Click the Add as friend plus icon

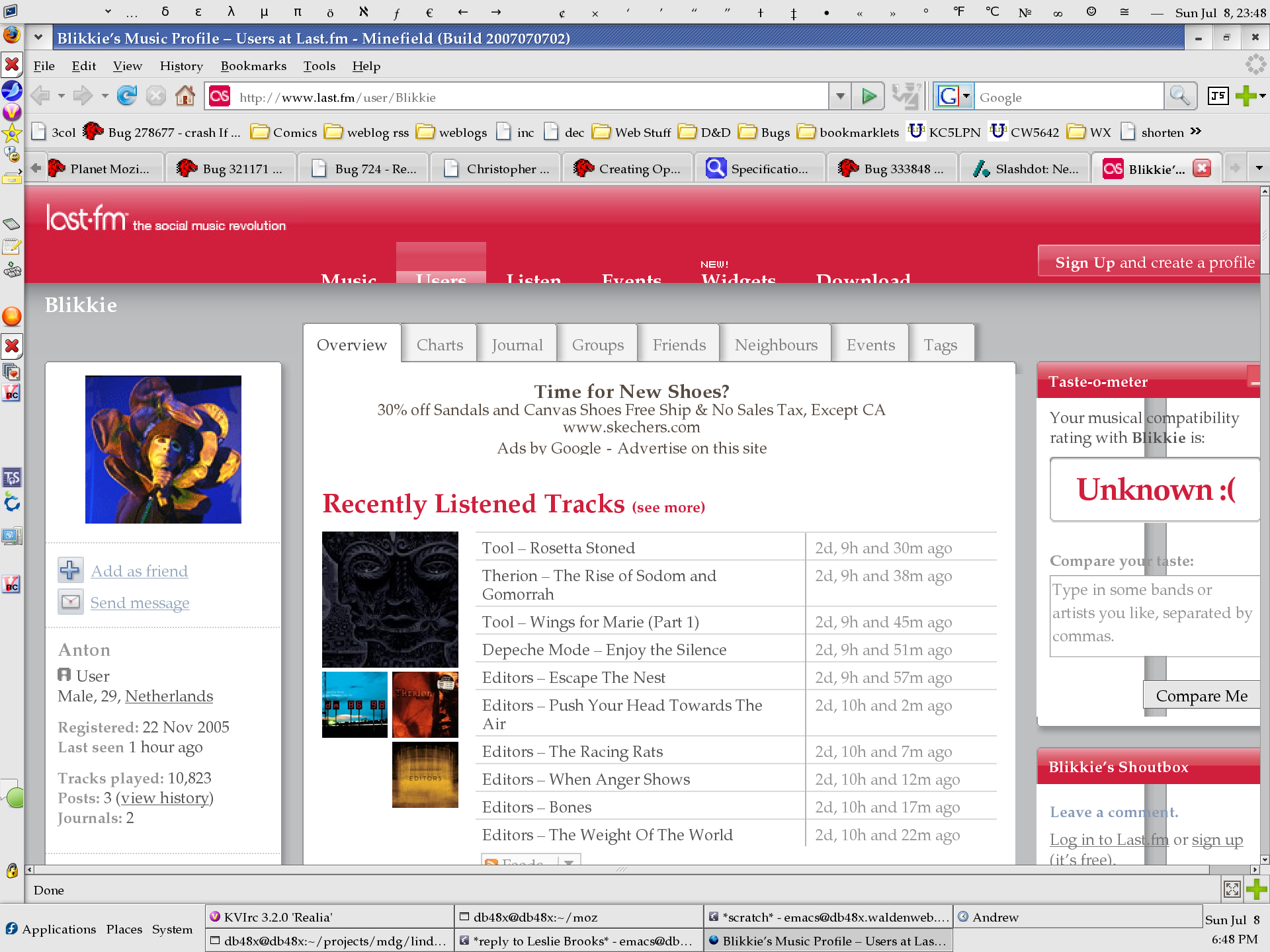pyautogui.click(x=70, y=570)
